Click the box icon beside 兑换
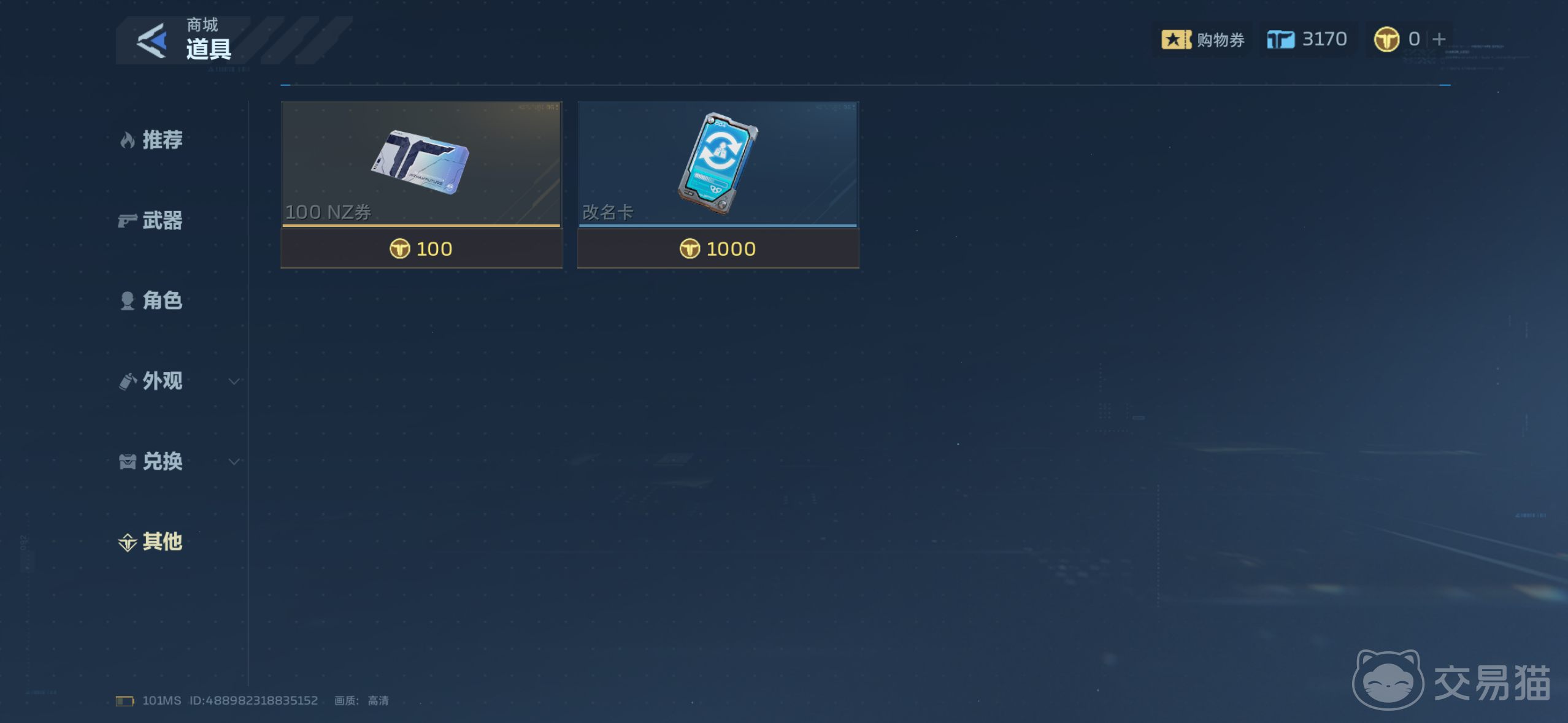The height and width of the screenshot is (723, 1568). [x=127, y=462]
